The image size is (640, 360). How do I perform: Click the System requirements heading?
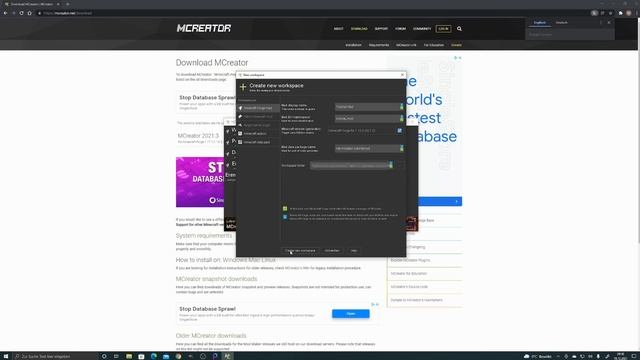204,236
